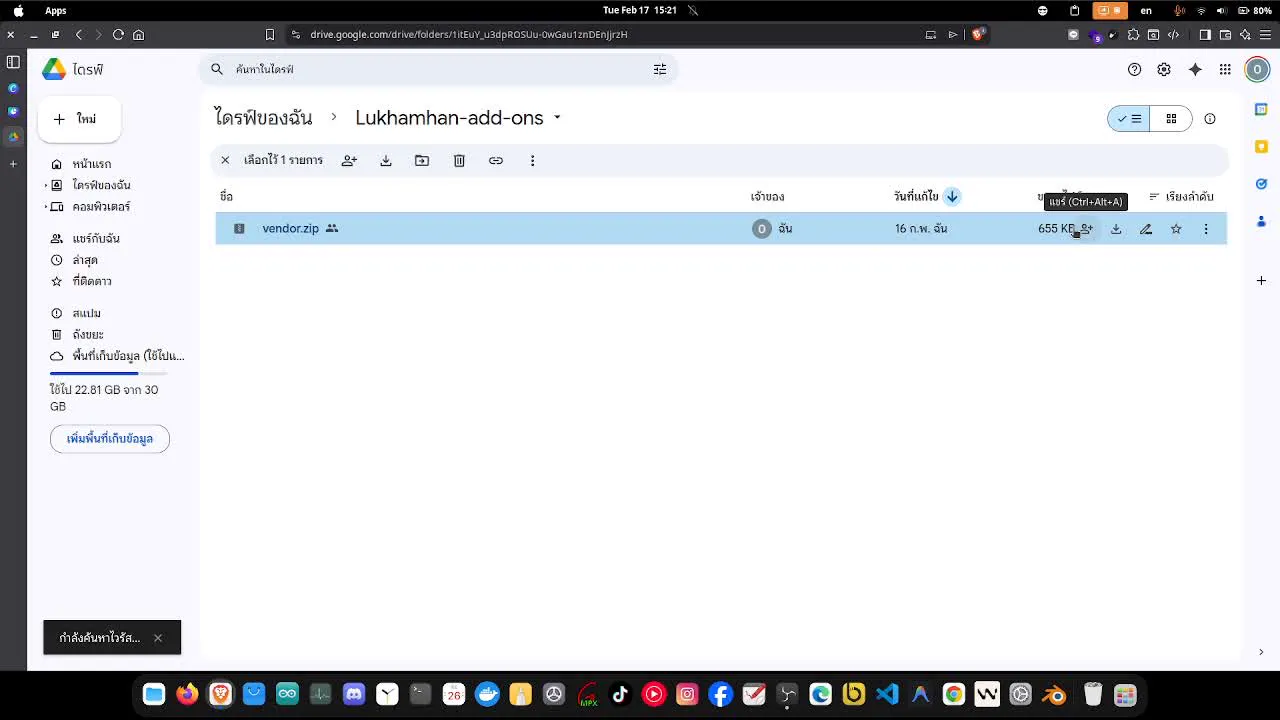This screenshot has width=1280, height=720.
Task: Open Recent files section
Action: [84, 260]
